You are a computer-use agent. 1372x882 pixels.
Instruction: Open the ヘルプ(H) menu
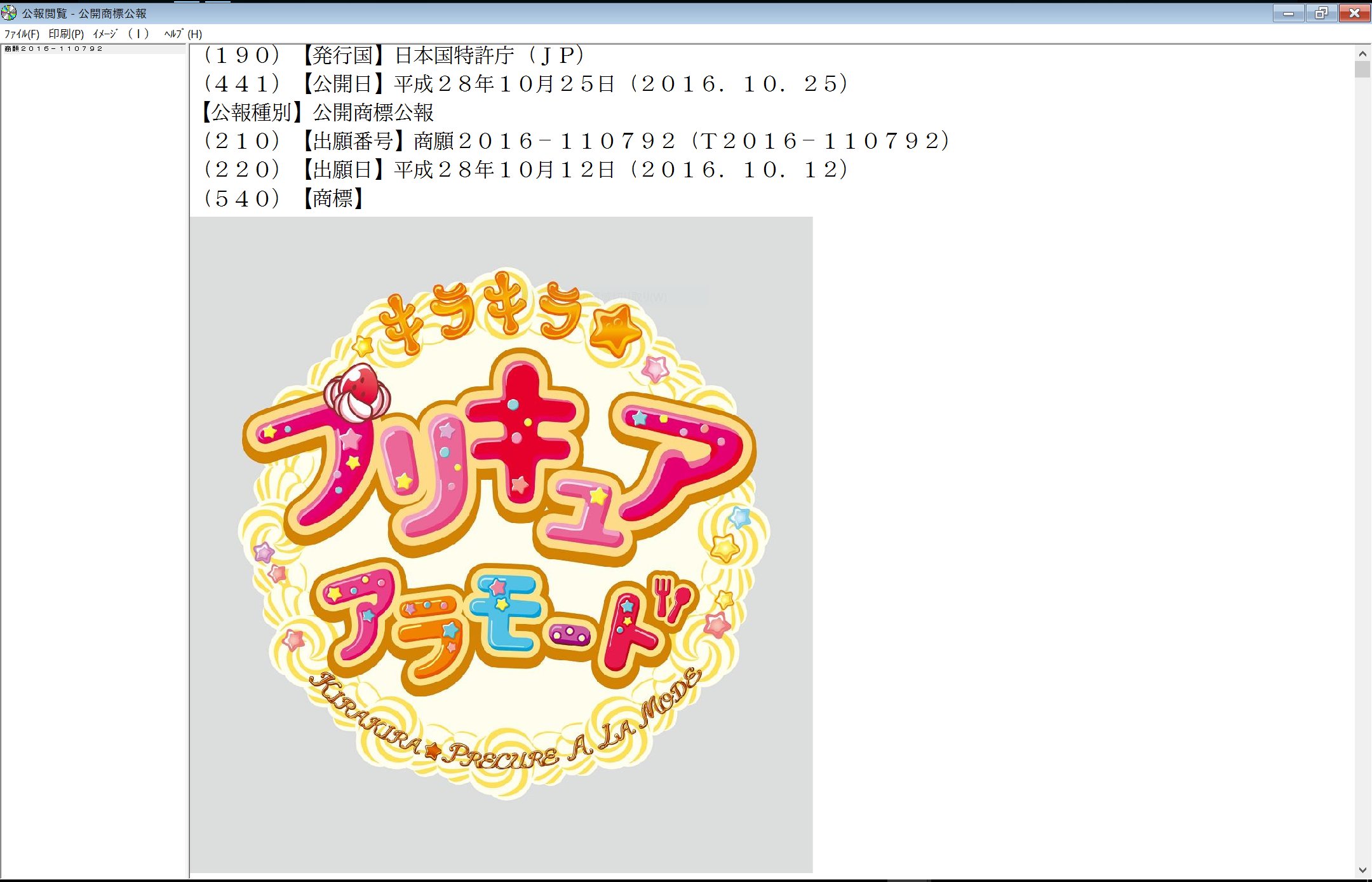pyautogui.click(x=183, y=34)
